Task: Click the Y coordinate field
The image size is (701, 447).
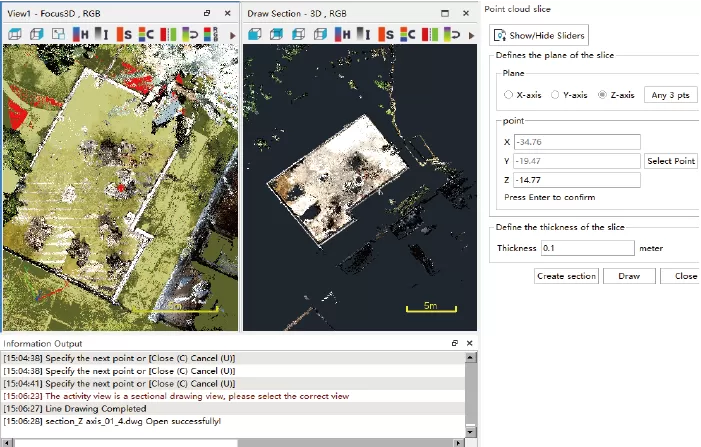Action: [x=577, y=161]
